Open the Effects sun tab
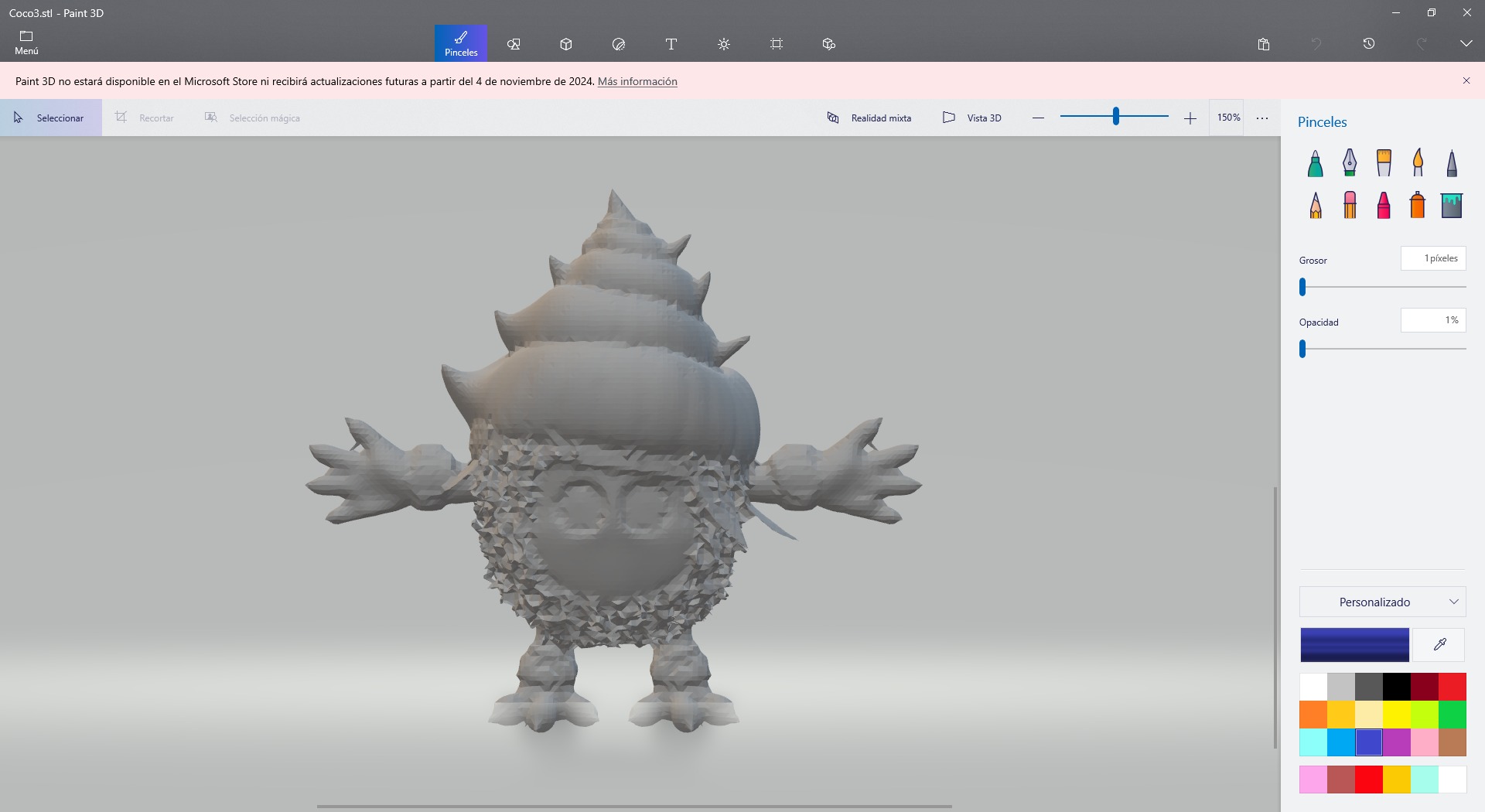1485x812 pixels. (724, 44)
